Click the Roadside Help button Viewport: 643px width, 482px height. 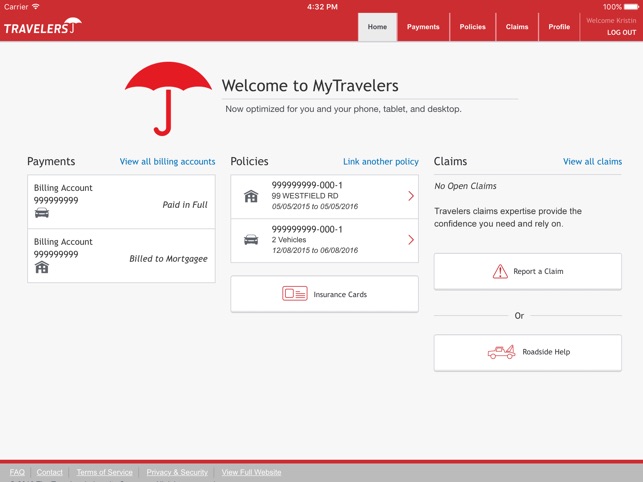click(528, 352)
